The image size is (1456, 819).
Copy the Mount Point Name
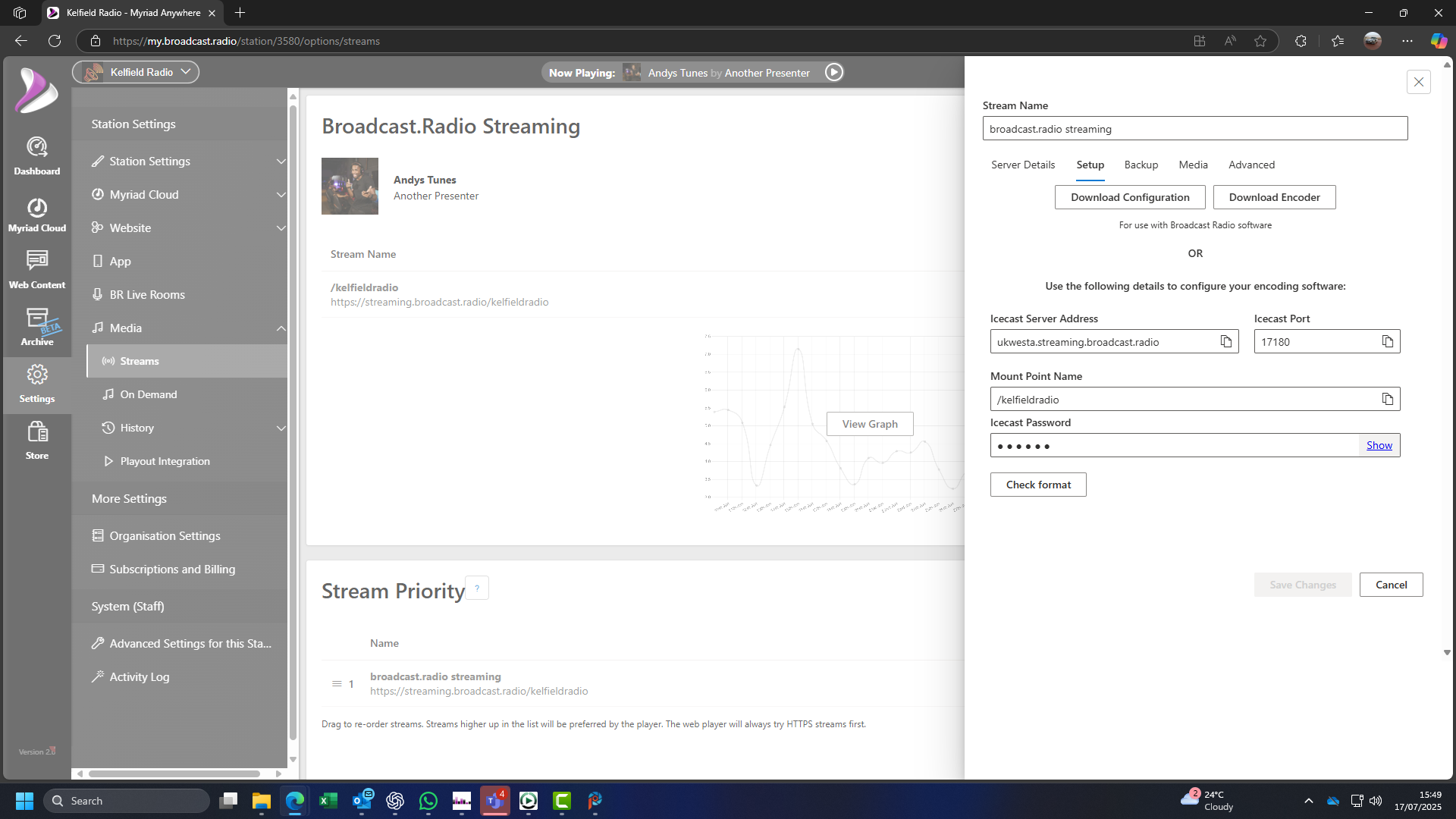(x=1387, y=399)
